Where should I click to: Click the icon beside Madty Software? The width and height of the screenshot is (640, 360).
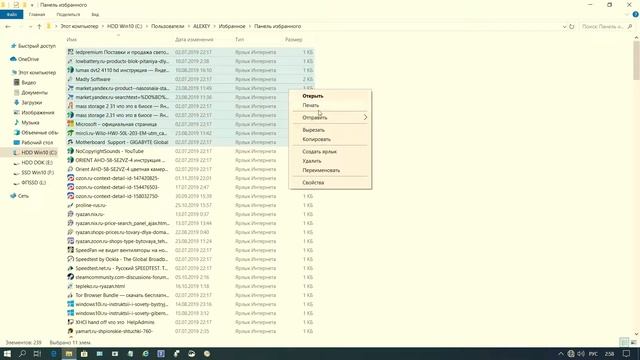tap(70, 79)
